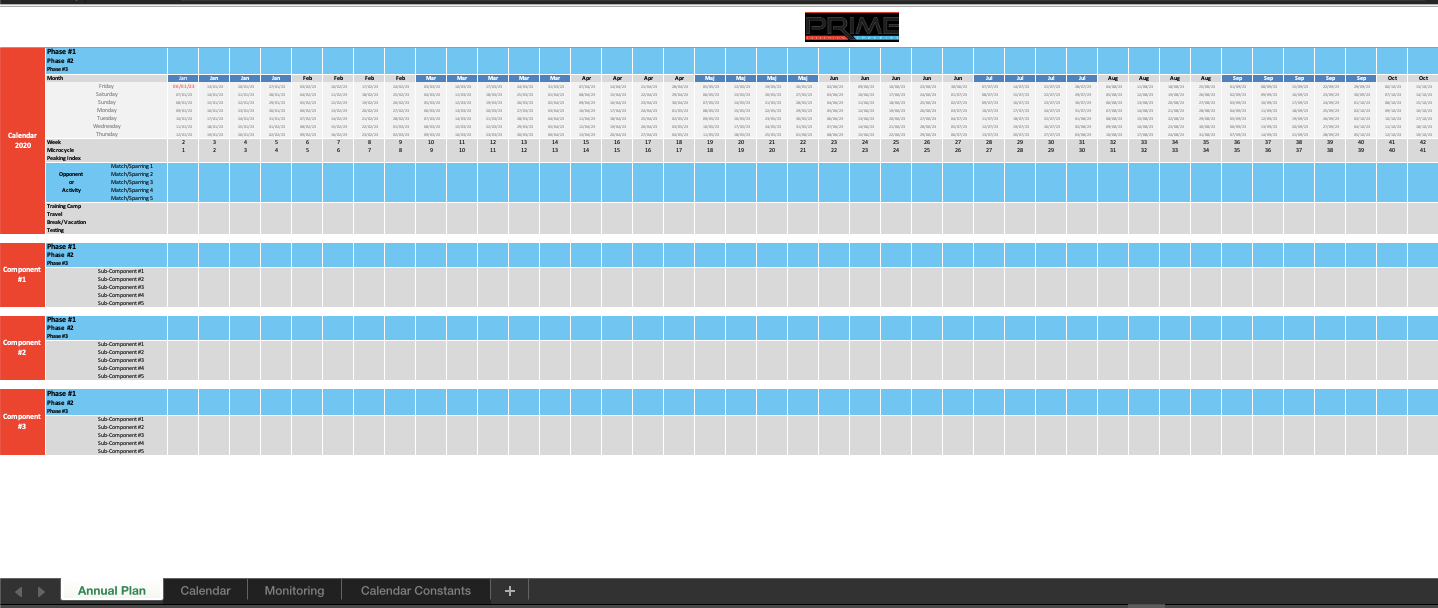
Task: Select the Peaking Index row label
Action: pyautogui.click(x=63, y=158)
